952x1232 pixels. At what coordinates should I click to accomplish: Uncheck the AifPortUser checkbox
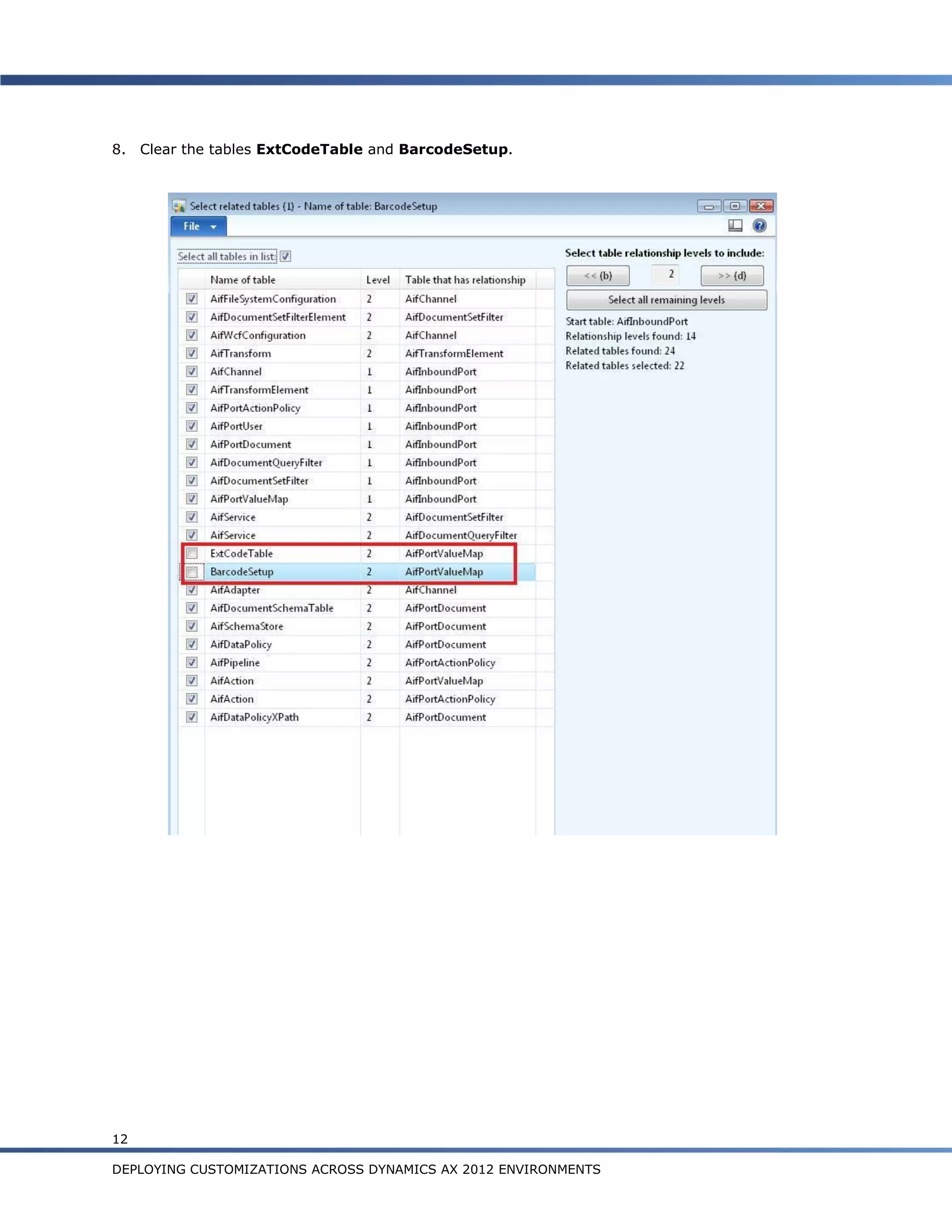[192, 426]
